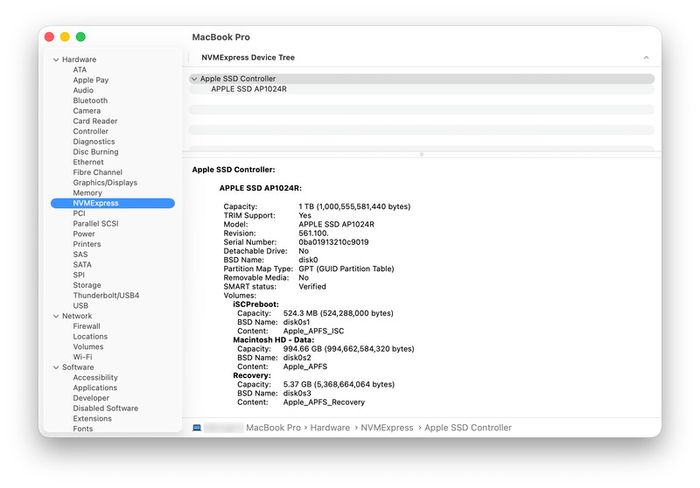Open Applications under Software
This screenshot has height=488, width=700.
pyautogui.click(x=95, y=388)
